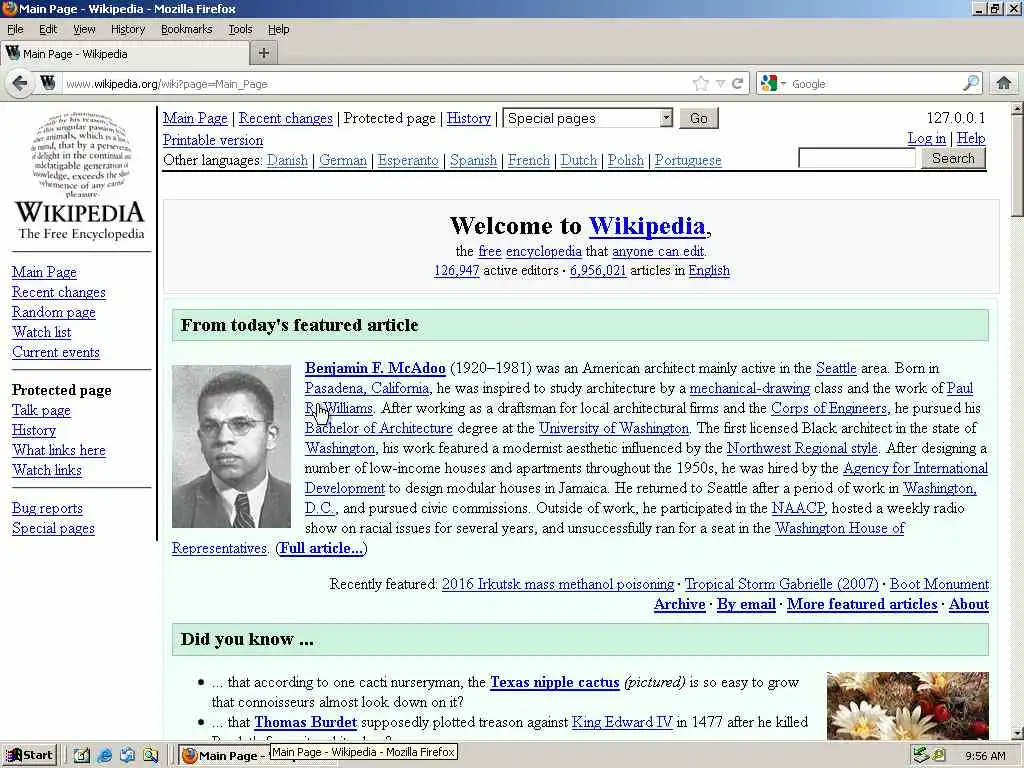Open the Thomas Burdet link
Viewport: 1024px width, 768px height.
pos(306,722)
